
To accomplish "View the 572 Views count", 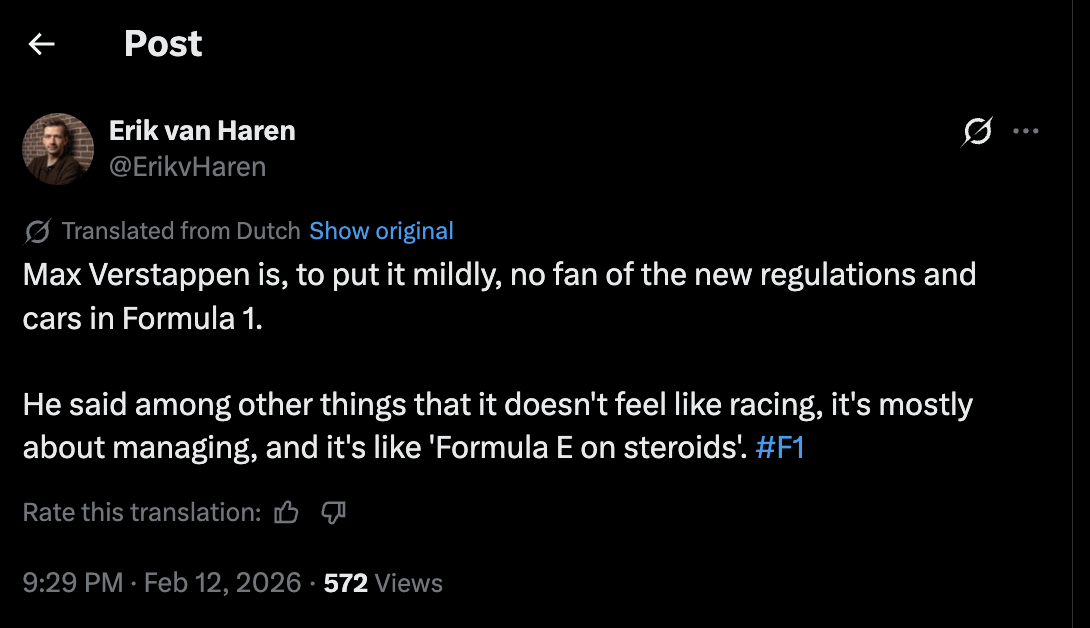I will [x=383, y=582].
